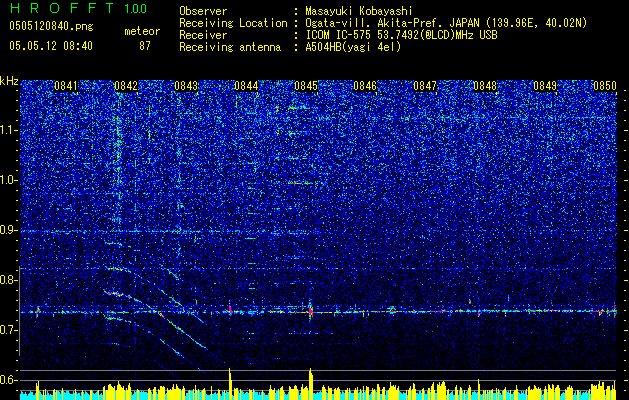Click the 0846 time marker
This screenshot has width=629, height=400.
click(365, 86)
